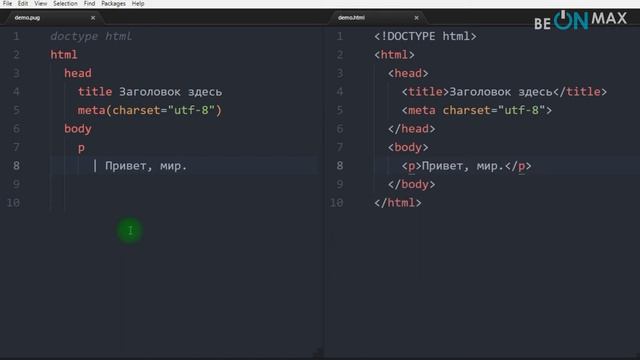Click 'meta(charset="utf-8")' in pug file
Image resolution: width=640 pixels, height=360 pixels.
[149, 110]
